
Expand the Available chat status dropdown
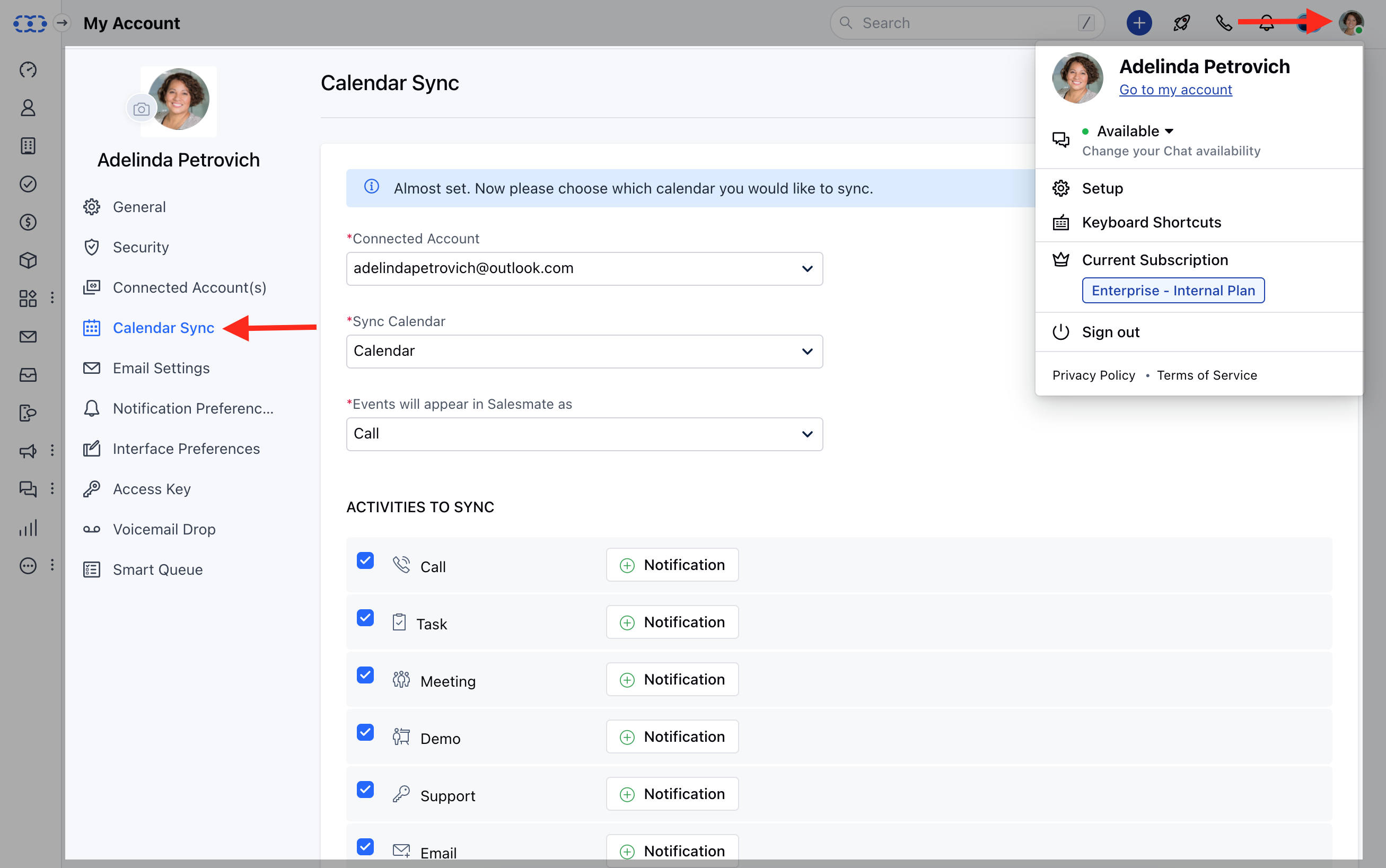point(1135,131)
